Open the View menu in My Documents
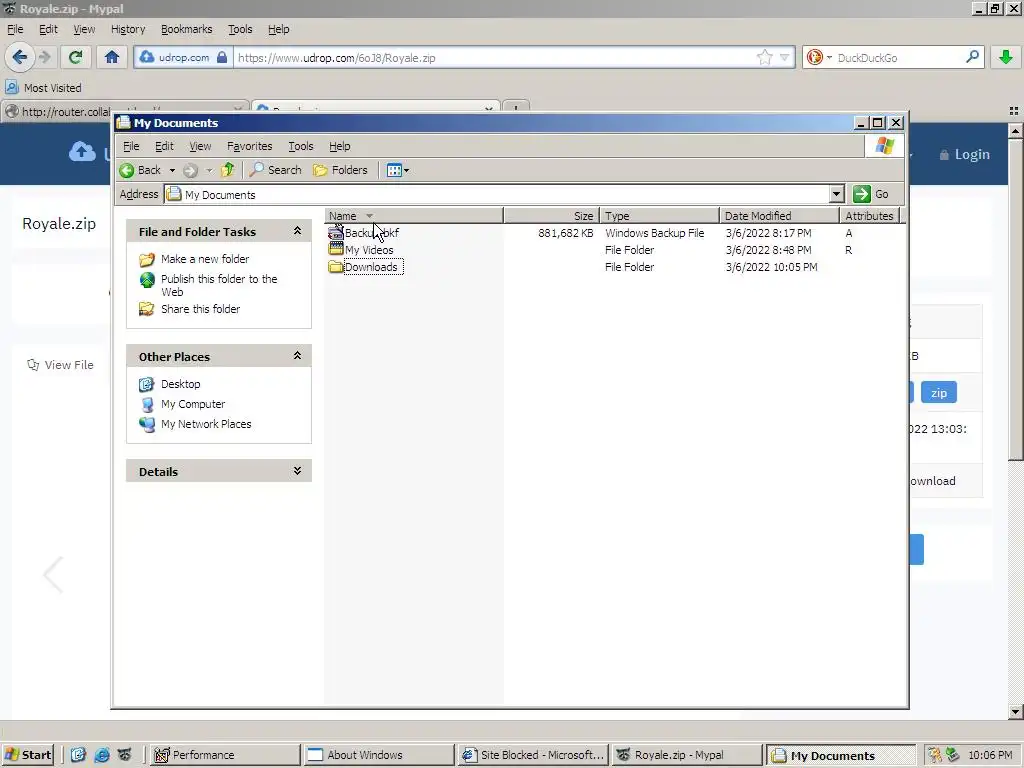Screen dimensions: 1024x768 click(200, 146)
